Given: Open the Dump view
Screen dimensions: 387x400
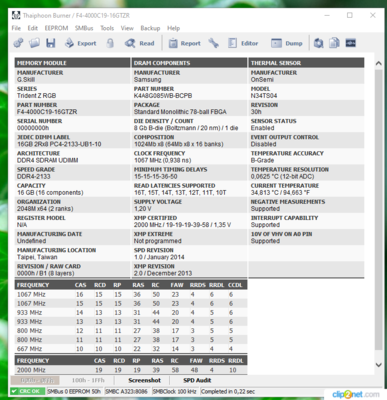Looking at the screenshot, I should (x=287, y=43).
